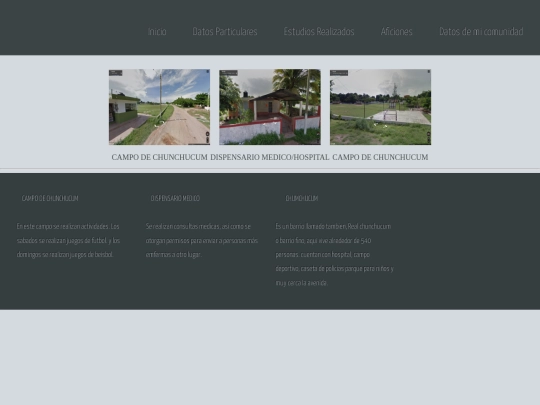Open the sports field photo with concrete court
Viewport: 540px width, 405px height.
click(381, 107)
